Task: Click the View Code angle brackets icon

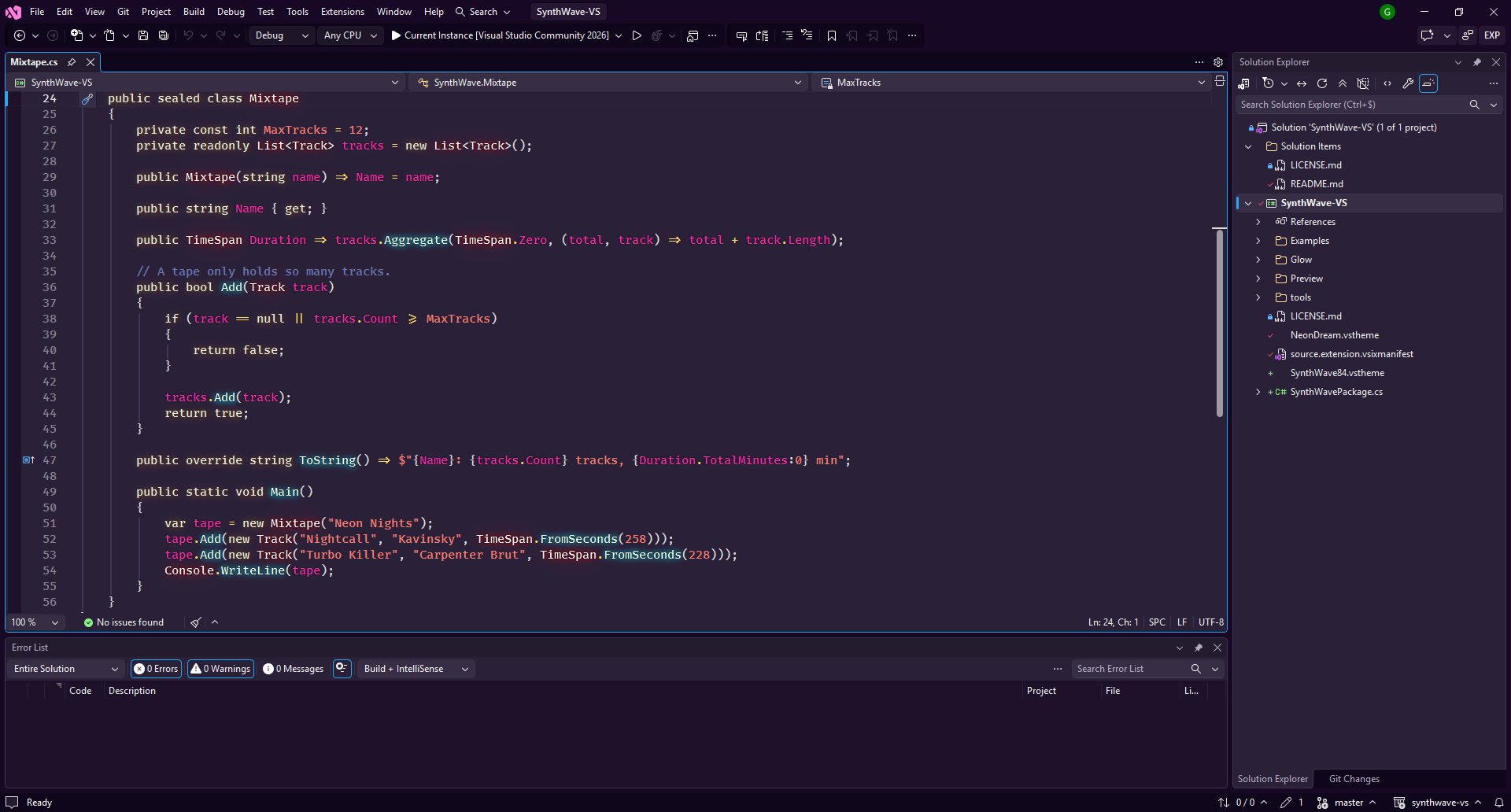Action: pyautogui.click(x=1387, y=83)
